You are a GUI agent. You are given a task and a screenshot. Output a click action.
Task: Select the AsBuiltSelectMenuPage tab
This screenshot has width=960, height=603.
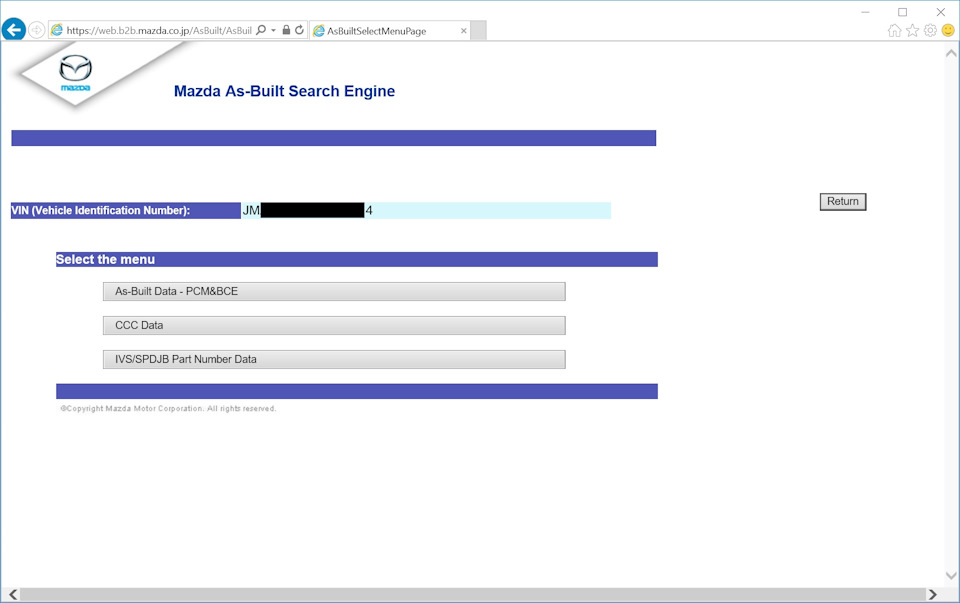(390, 31)
